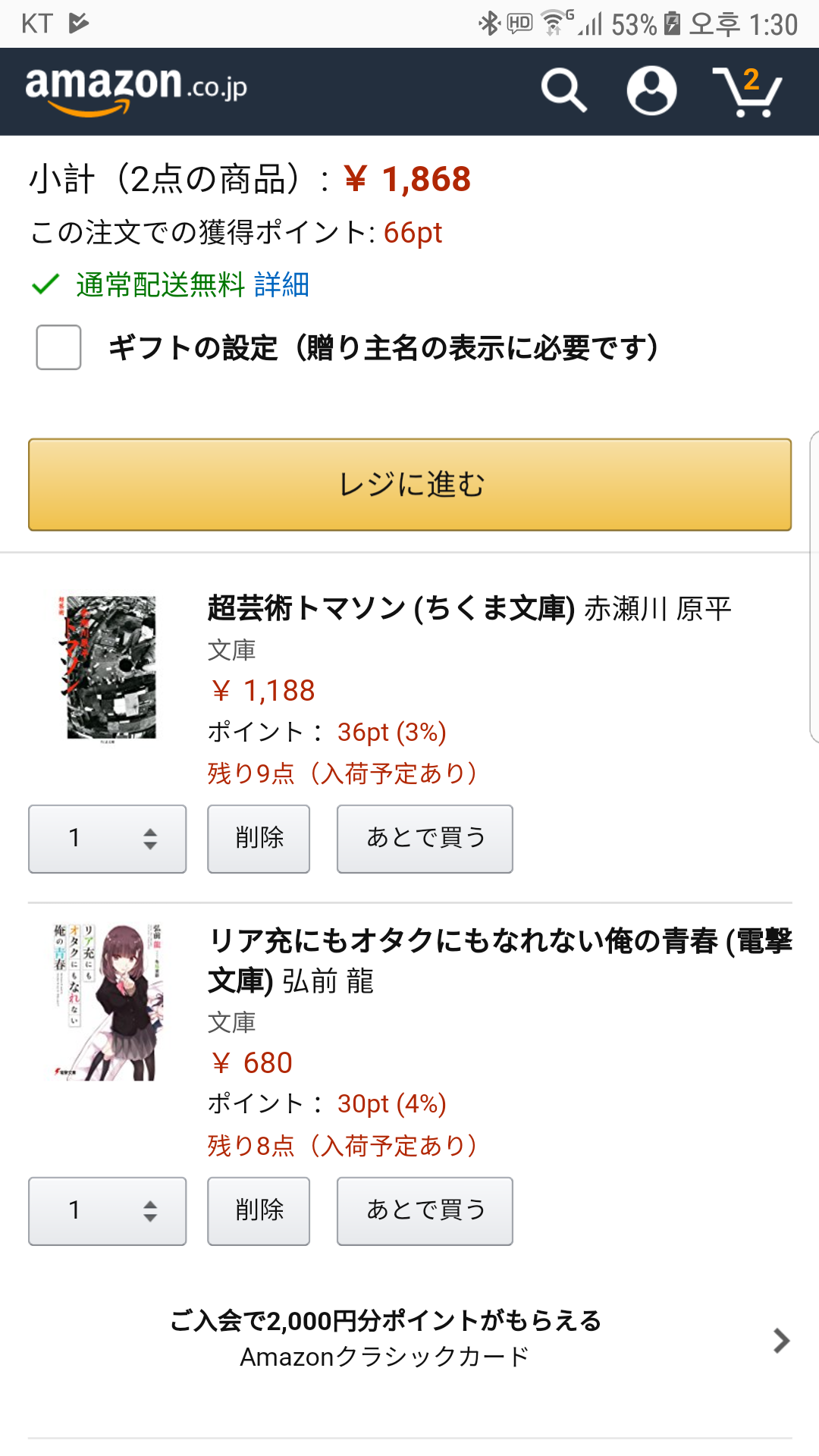819x1456 pixels.
Task: Tap the Wi-Fi signal status icon
Action: click(x=555, y=24)
